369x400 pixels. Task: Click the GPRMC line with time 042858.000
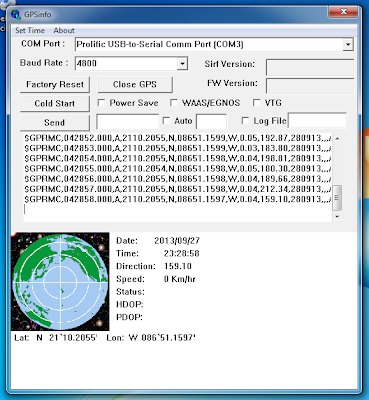pyautogui.click(x=178, y=199)
